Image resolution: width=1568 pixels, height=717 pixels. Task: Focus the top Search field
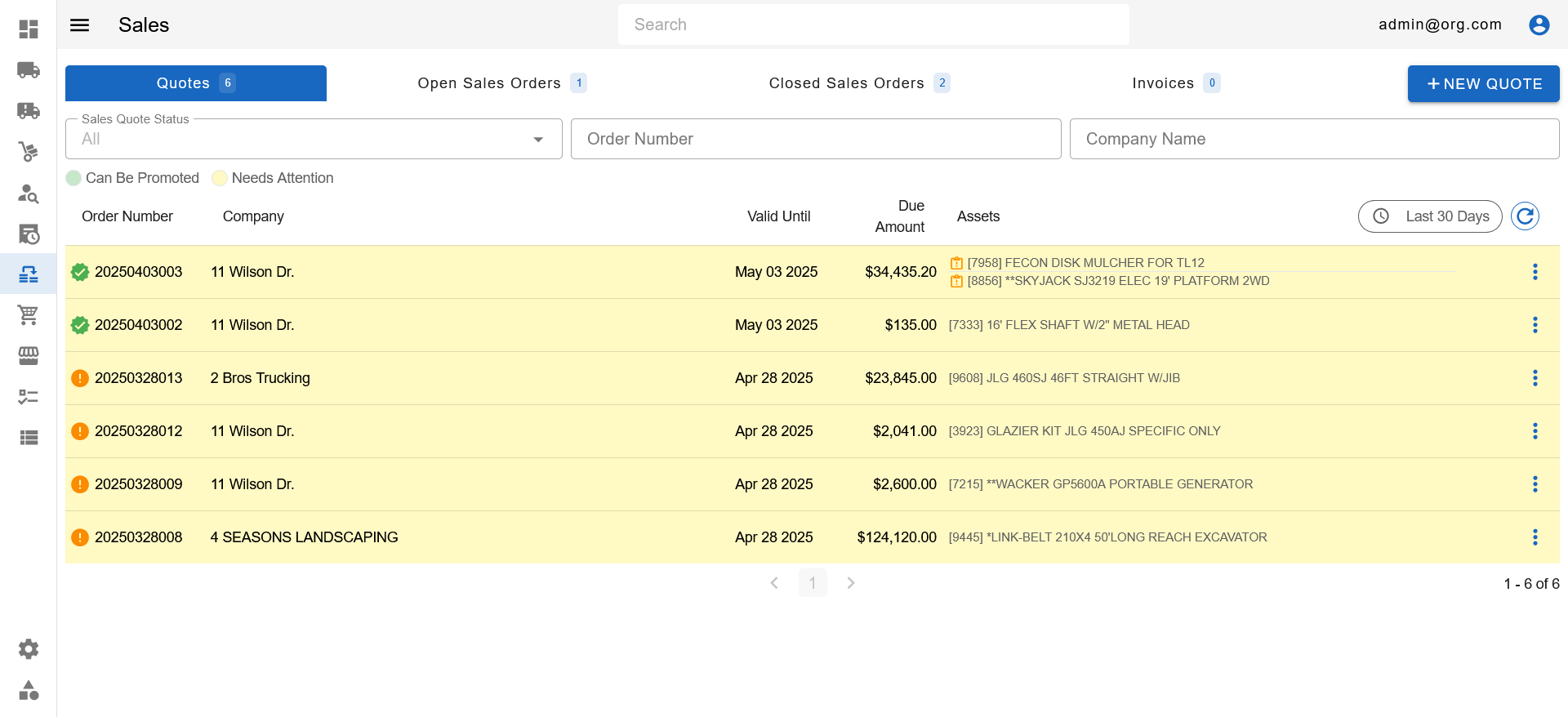(x=874, y=24)
